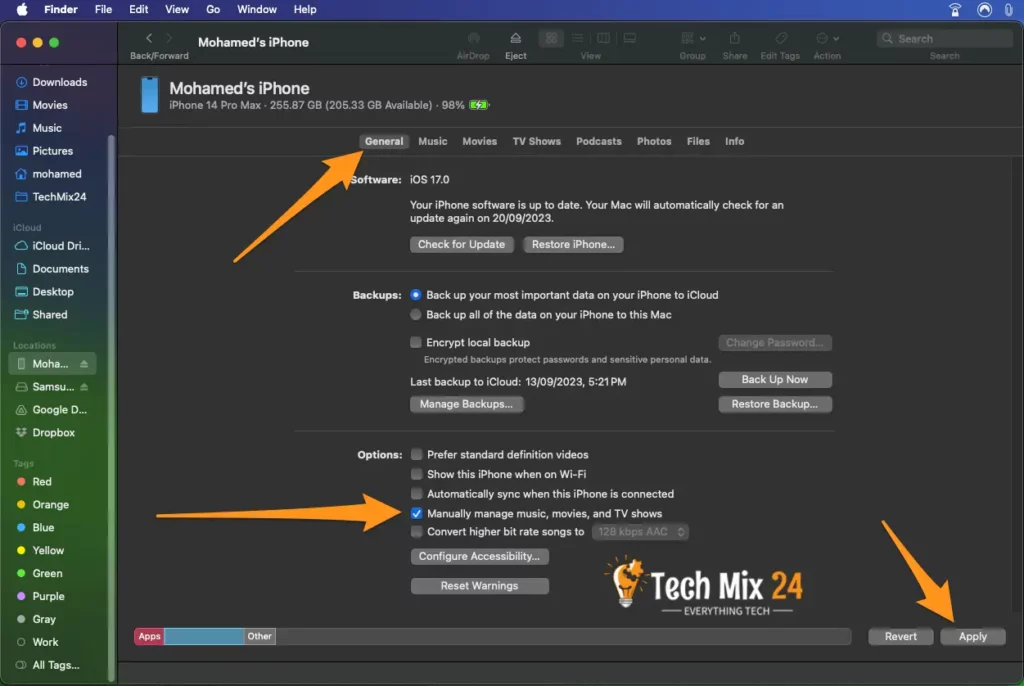Viewport: 1024px width, 686px height.
Task: Open the 128 kbps AAC dropdown
Action: 640,532
